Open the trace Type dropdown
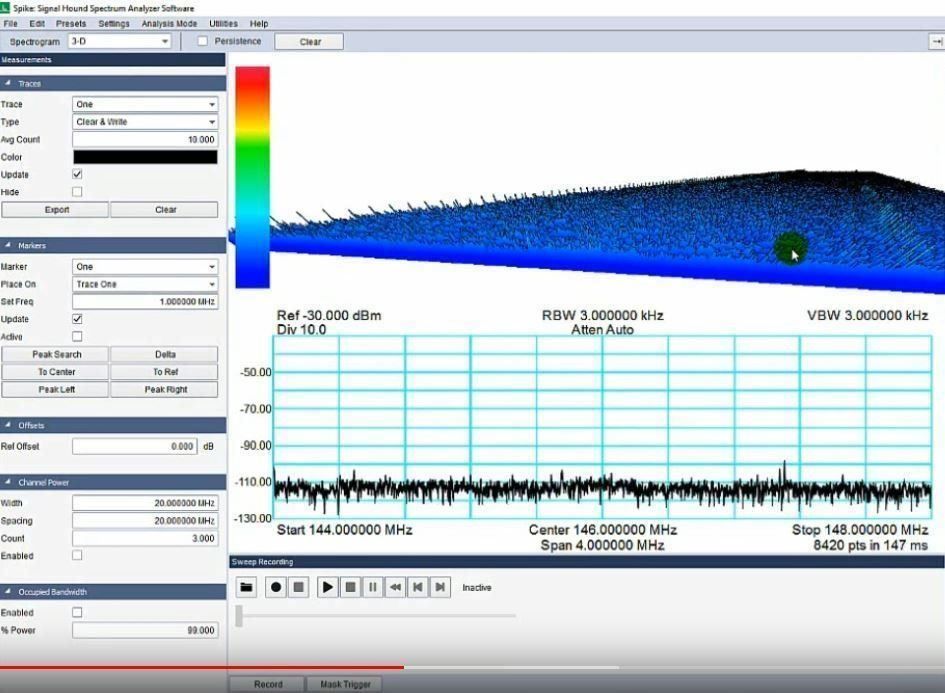Image resolution: width=945 pixels, height=693 pixels. pos(145,122)
